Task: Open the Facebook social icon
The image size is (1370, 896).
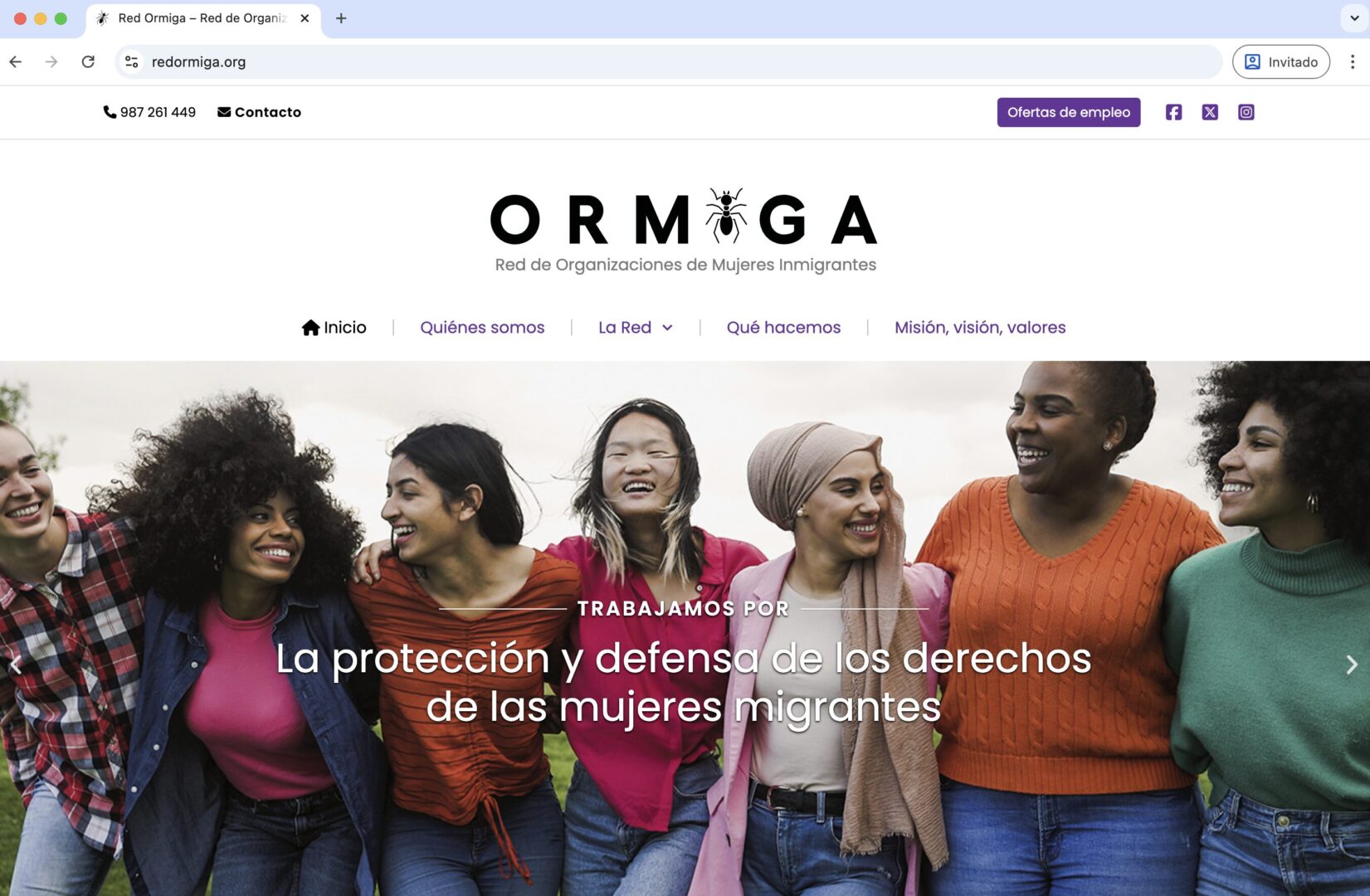Action: point(1173,112)
